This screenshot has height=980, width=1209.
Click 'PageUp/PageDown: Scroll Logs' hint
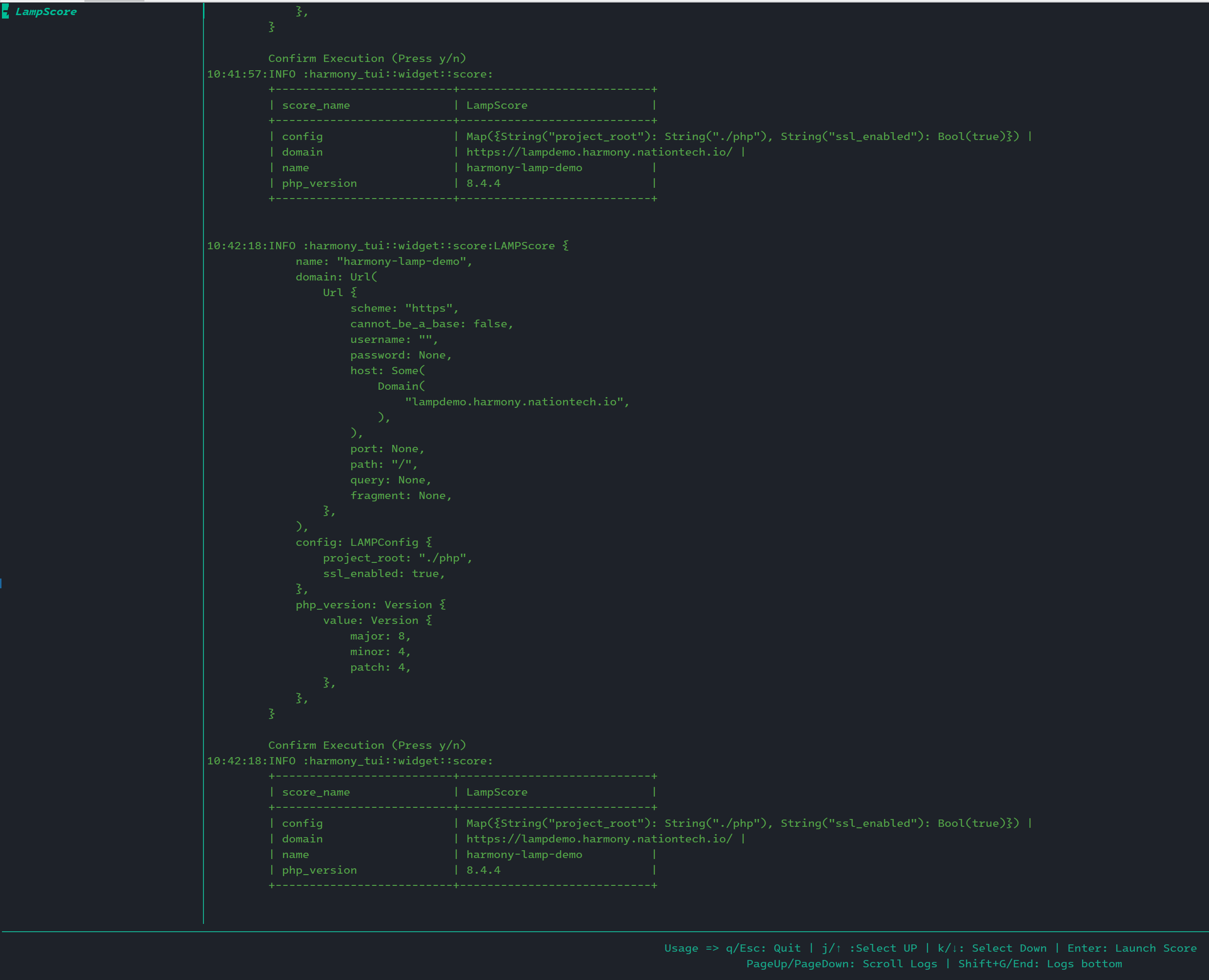coord(842,963)
